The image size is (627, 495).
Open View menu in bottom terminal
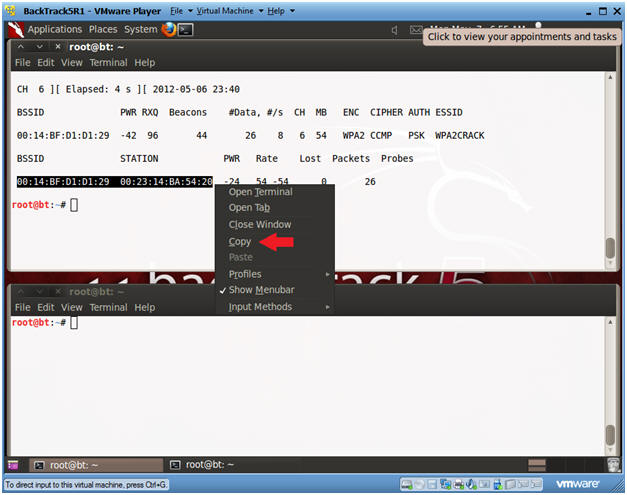(x=72, y=307)
